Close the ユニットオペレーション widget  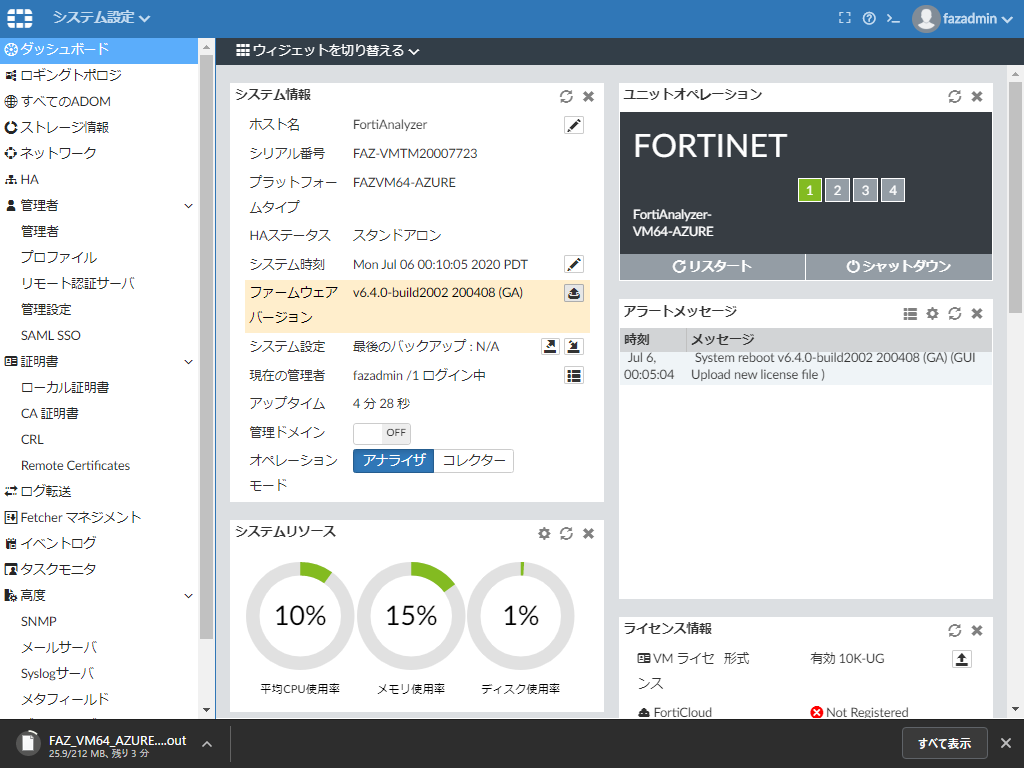(977, 97)
